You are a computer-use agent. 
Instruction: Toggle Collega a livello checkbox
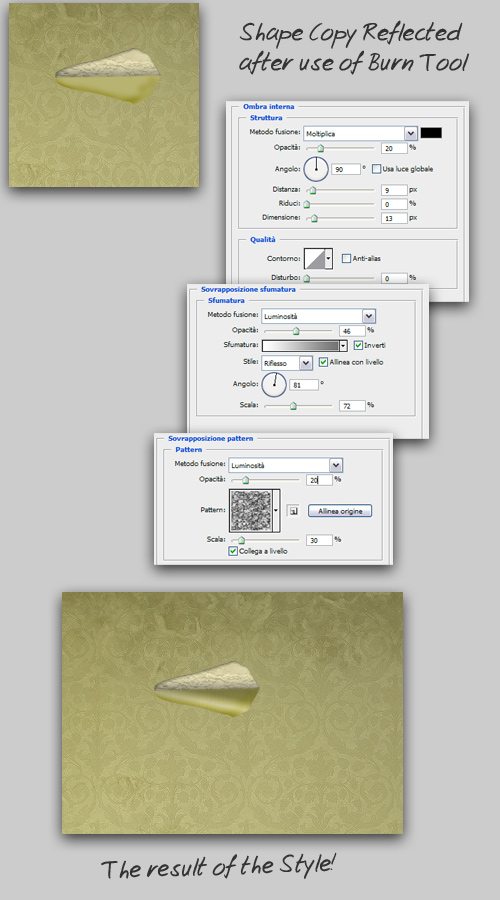coord(233,551)
